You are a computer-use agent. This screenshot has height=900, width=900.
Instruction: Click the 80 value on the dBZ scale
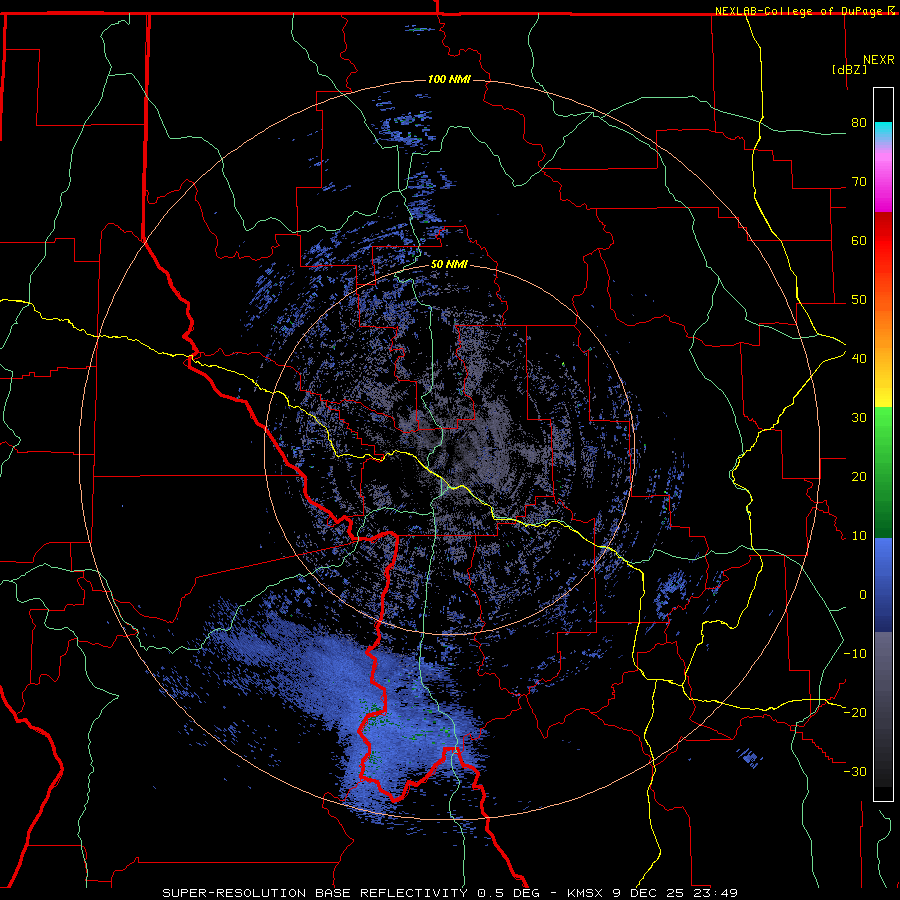(859, 123)
